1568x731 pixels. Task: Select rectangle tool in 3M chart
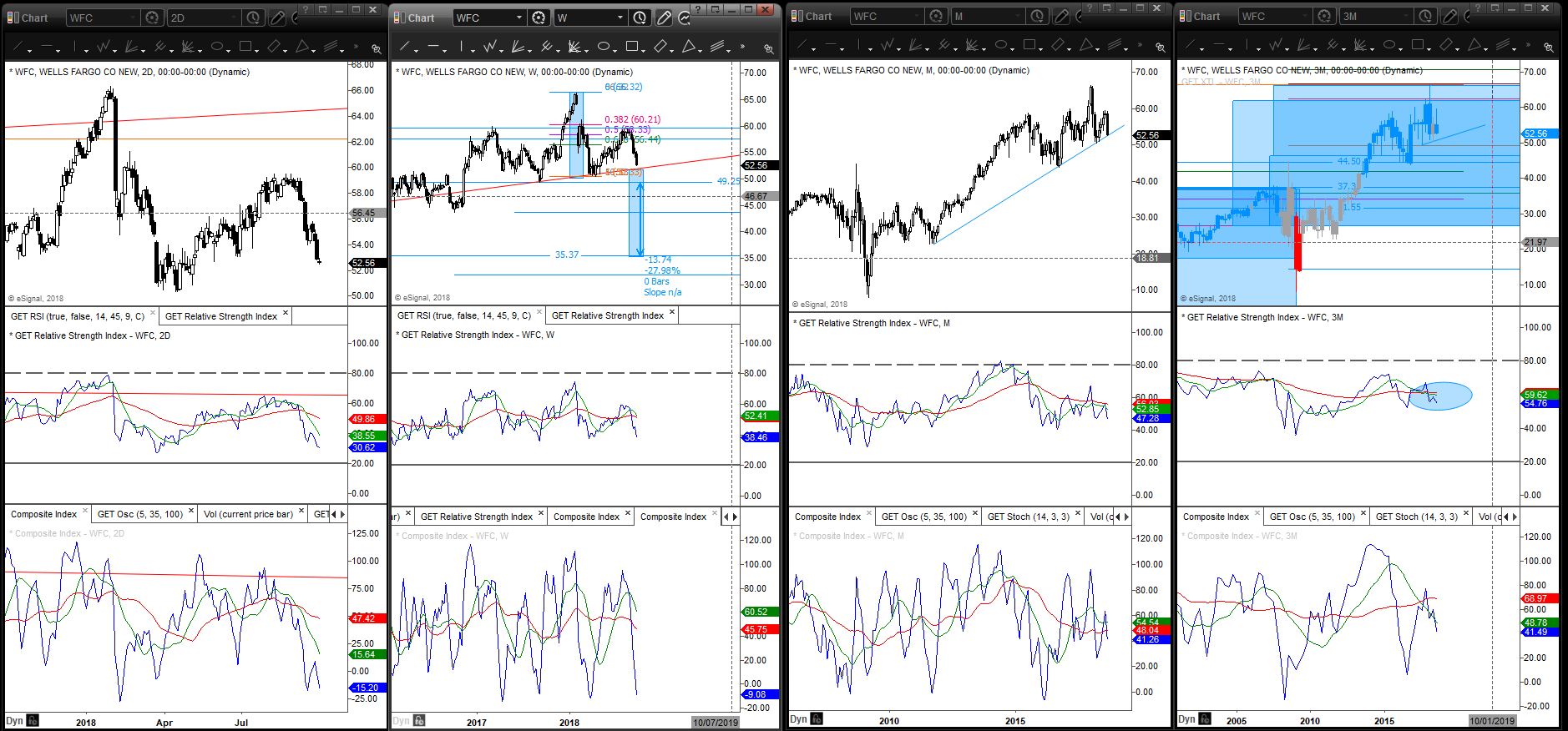pos(1418,45)
